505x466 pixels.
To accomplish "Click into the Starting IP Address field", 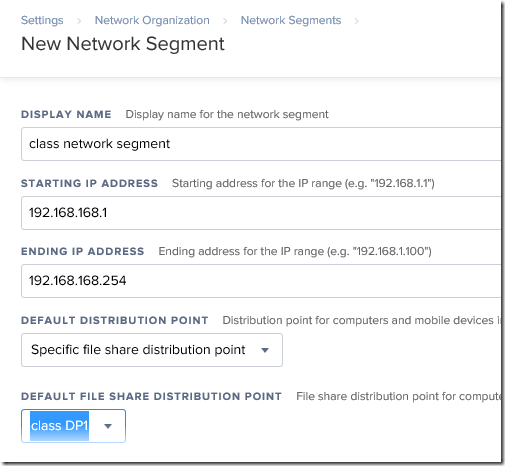I will (261, 213).
